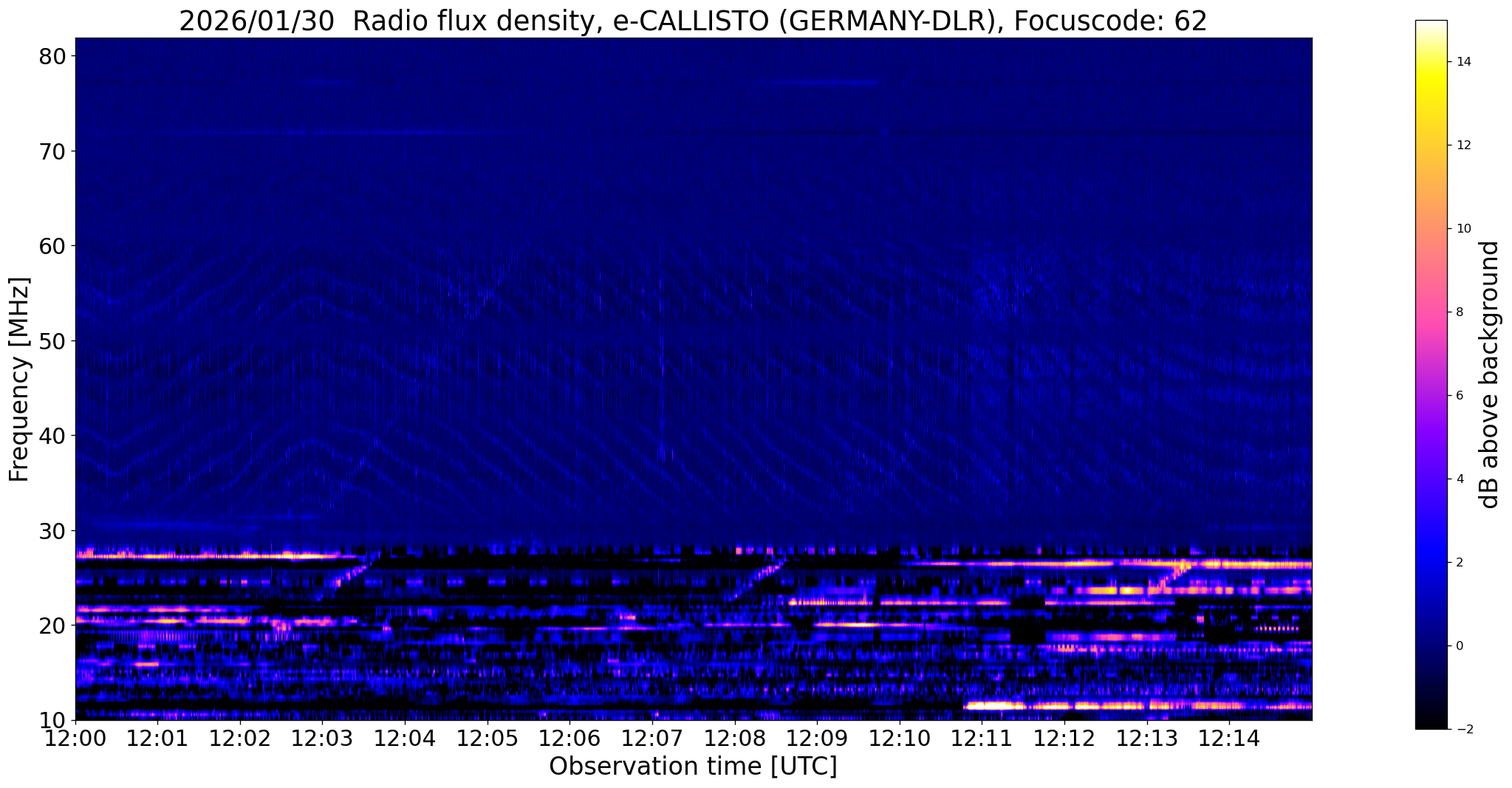Click the 12:11 time tick label
Image resolution: width=1512 pixels, height=788 pixels.
tap(982, 739)
